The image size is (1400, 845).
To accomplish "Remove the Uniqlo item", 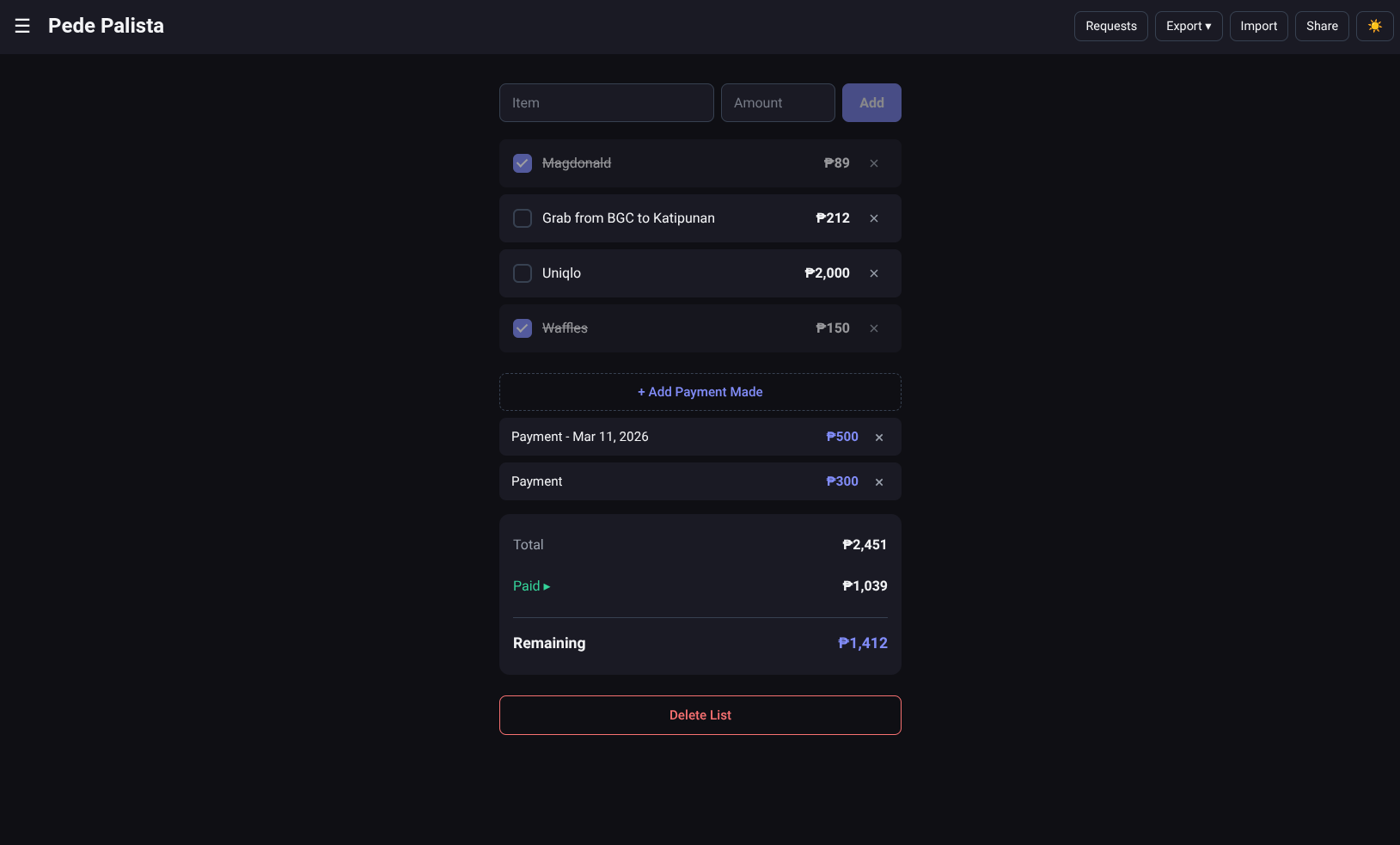I will point(874,273).
